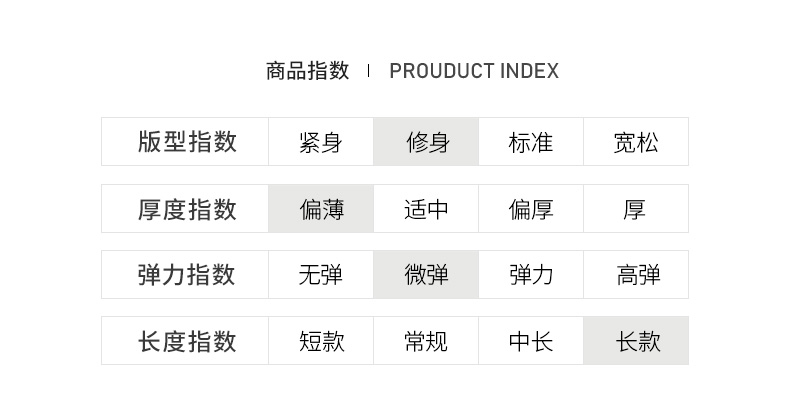
Task: Choose the 偏厚 thickness cell
Action: click(530, 209)
